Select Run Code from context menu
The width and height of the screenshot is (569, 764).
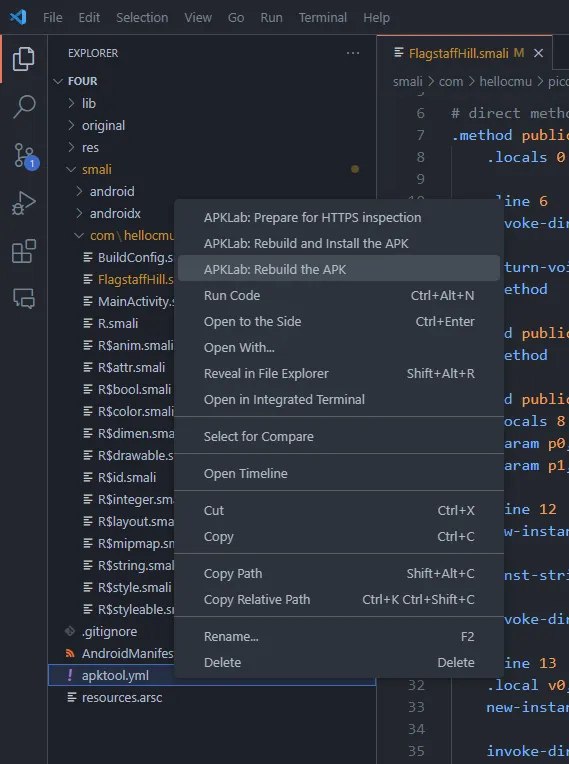[x=339, y=295]
